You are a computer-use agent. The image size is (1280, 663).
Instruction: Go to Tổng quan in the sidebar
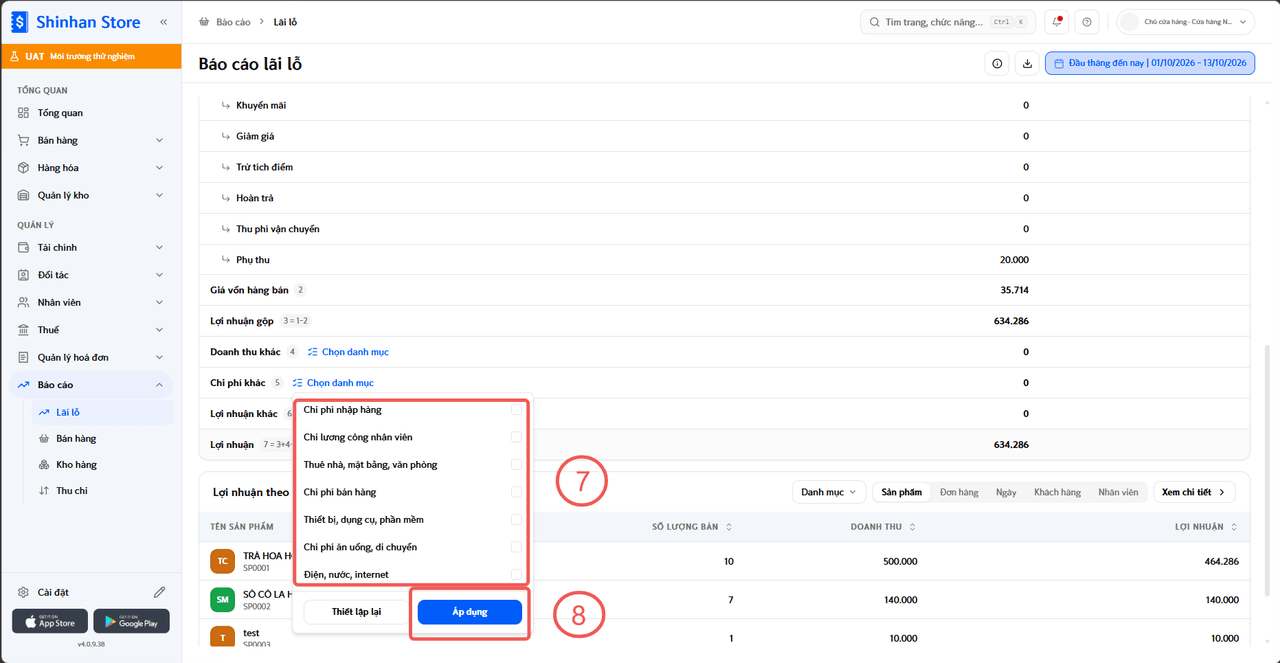[x=91, y=113]
